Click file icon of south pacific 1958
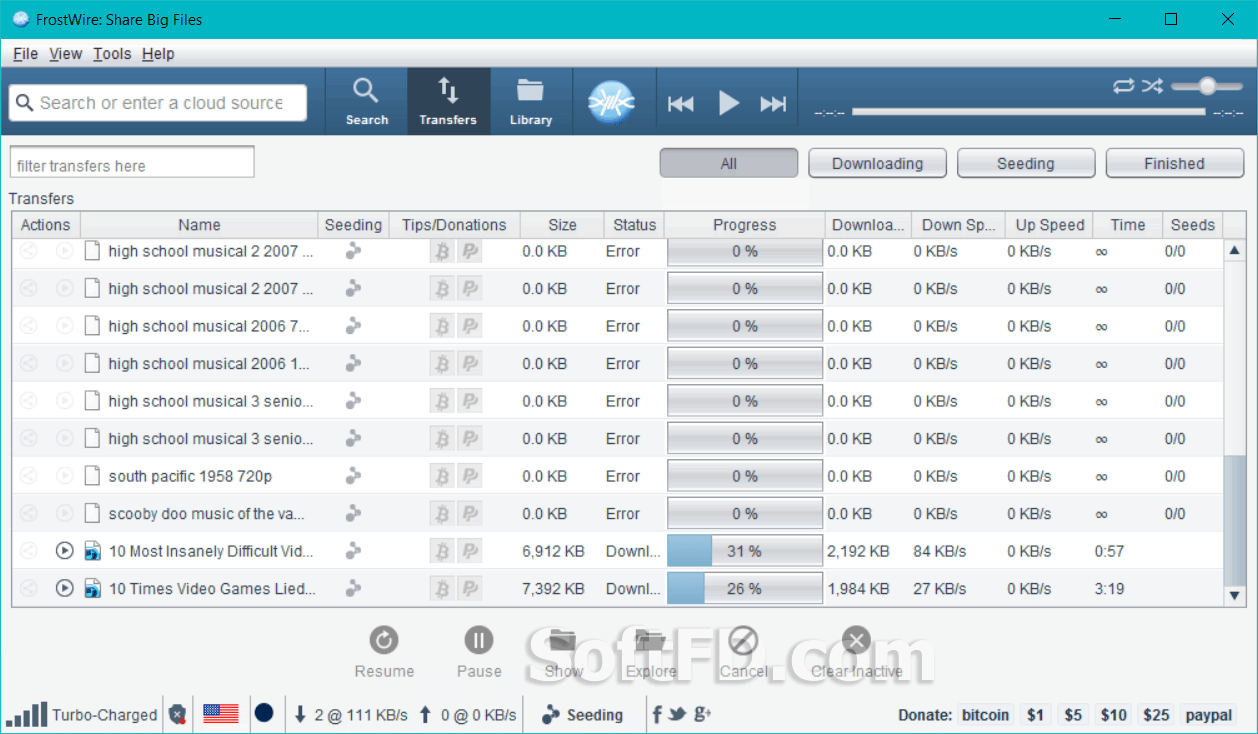 (x=92, y=476)
